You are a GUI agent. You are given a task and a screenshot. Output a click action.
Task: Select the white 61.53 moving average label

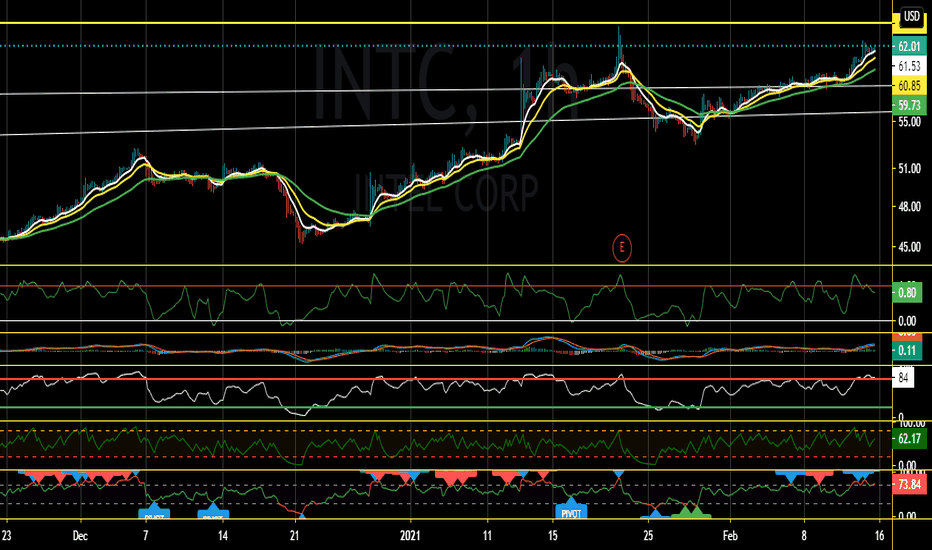pyautogui.click(x=909, y=66)
